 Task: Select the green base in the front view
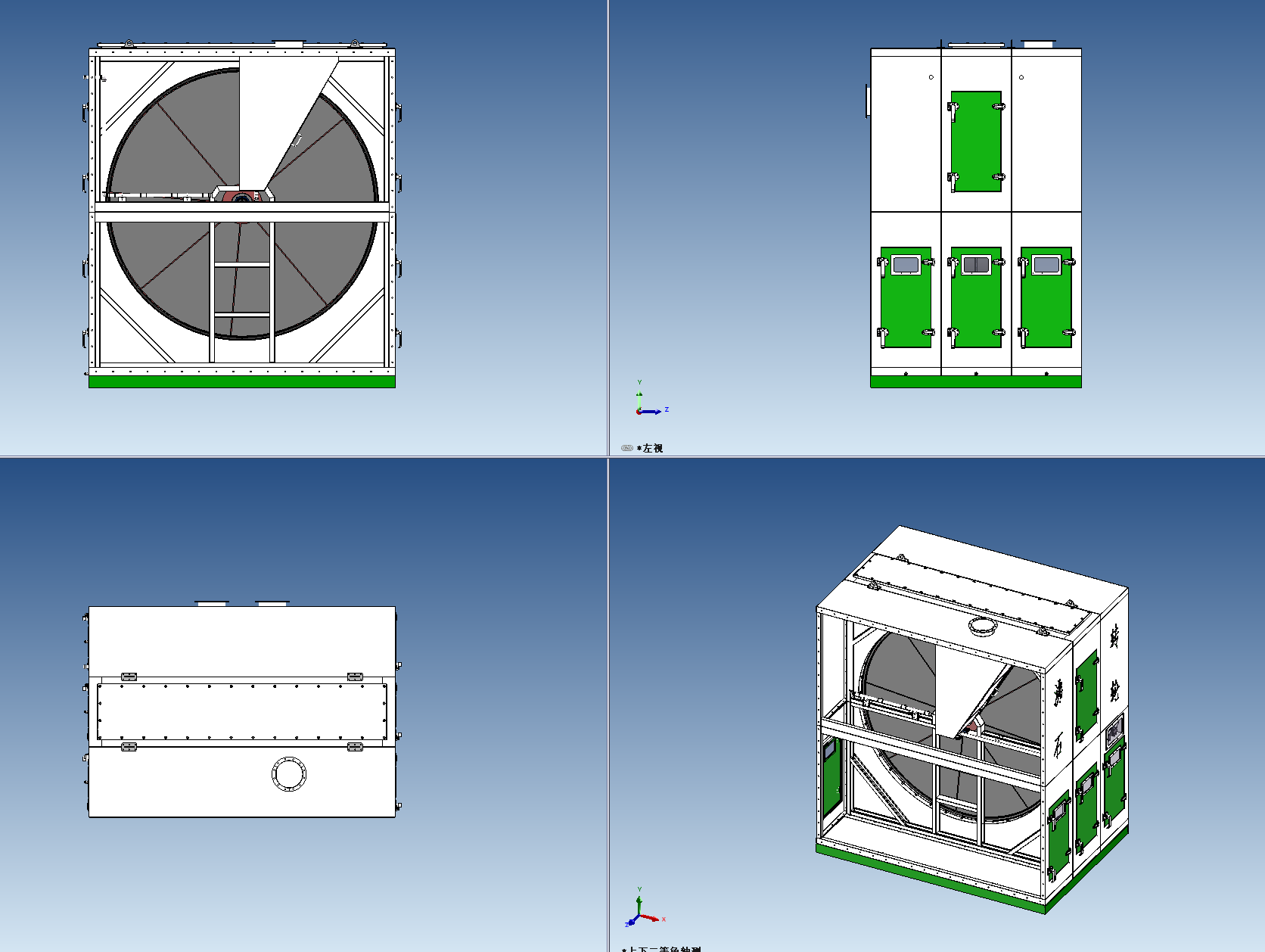point(242,381)
